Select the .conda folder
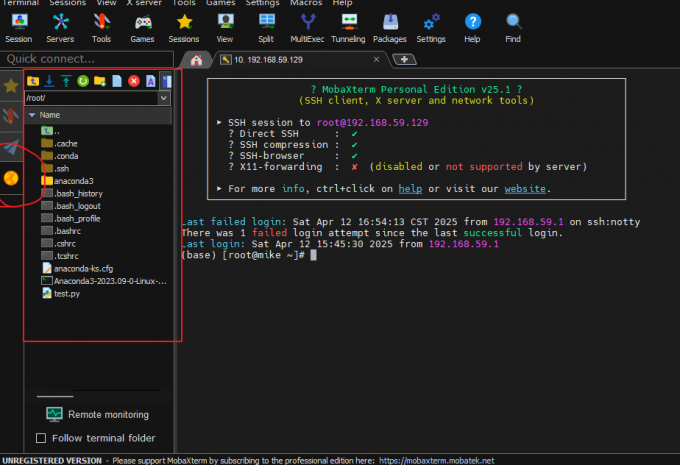680x465 pixels. (x=60, y=156)
